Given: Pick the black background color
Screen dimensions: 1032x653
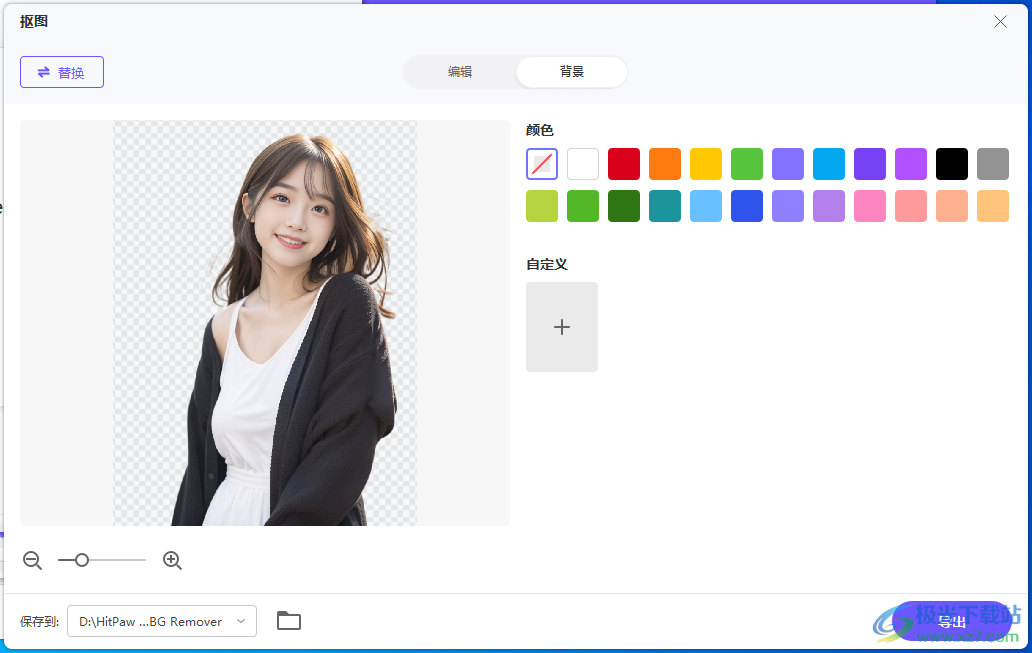Looking at the screenshot, I should (951, 163).
